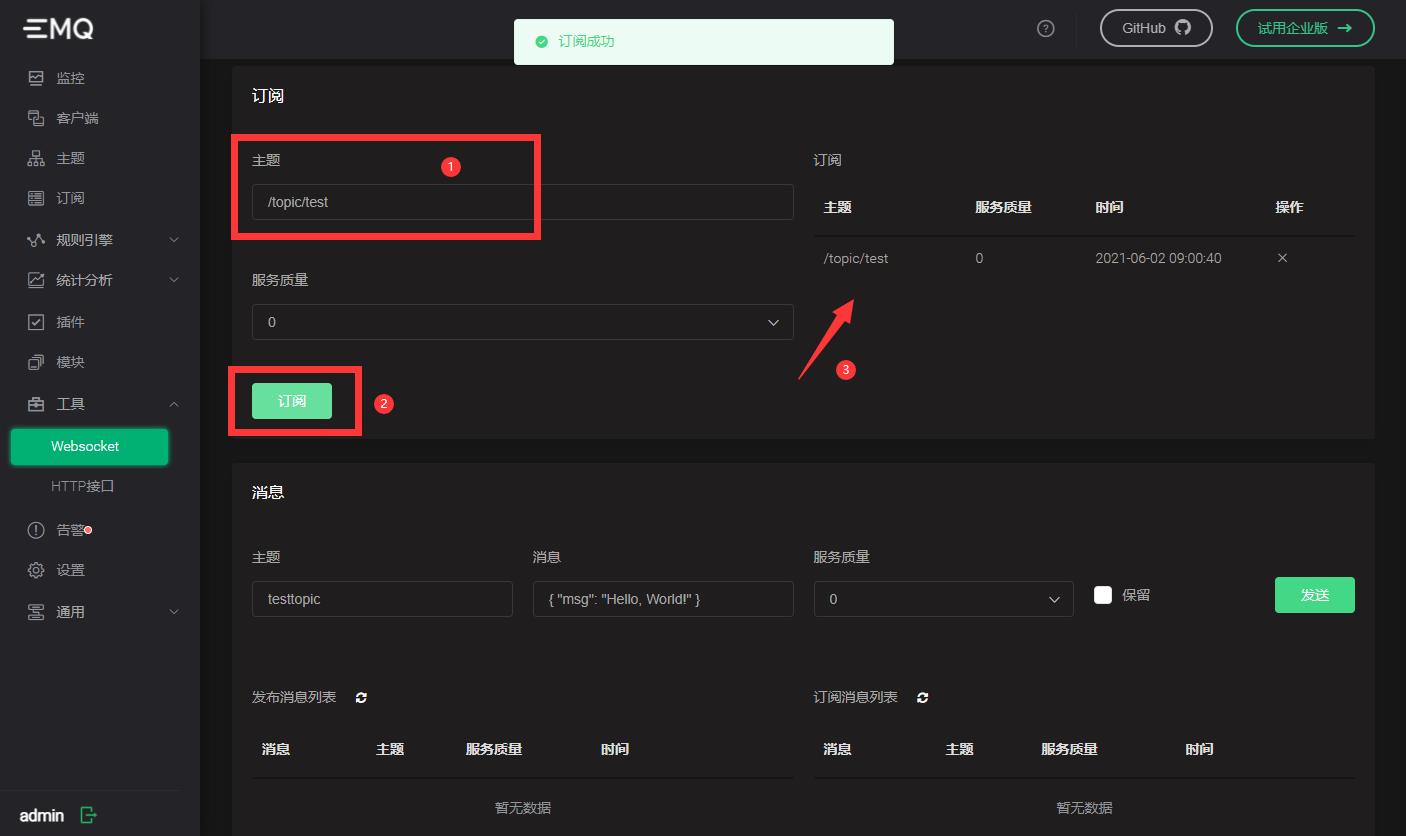Image resolution: width=1406 pixels, height=836 pixels.
Task: Click the 订阅成功 success notification
Action: pos(704,41)
